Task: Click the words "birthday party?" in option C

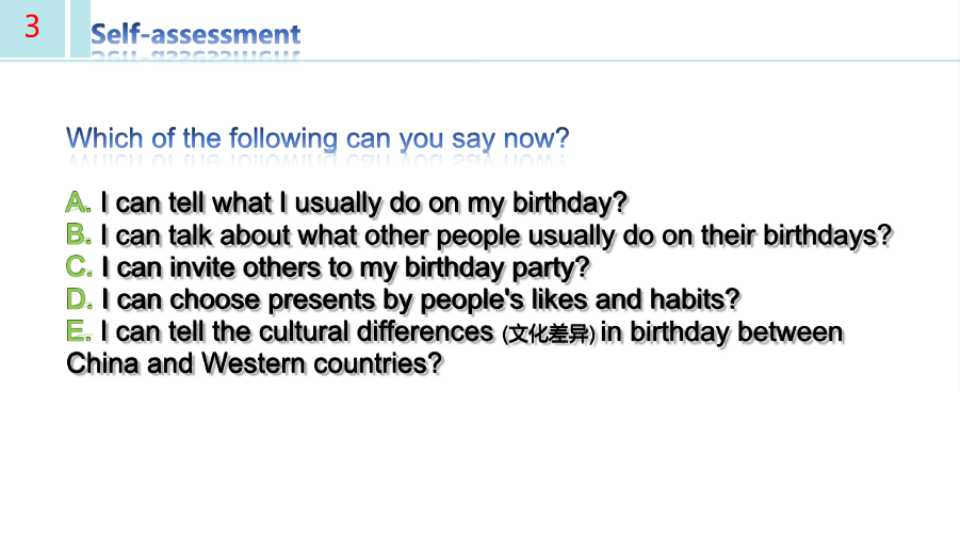Action: coord(497,268)
